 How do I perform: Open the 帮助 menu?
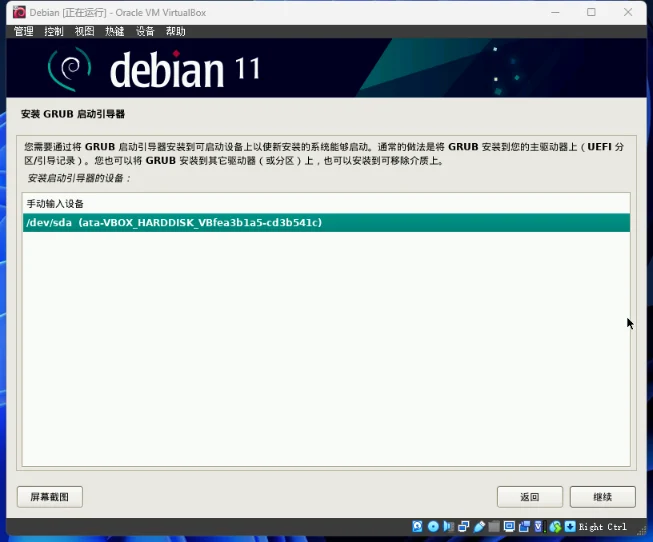pos(175,31)
